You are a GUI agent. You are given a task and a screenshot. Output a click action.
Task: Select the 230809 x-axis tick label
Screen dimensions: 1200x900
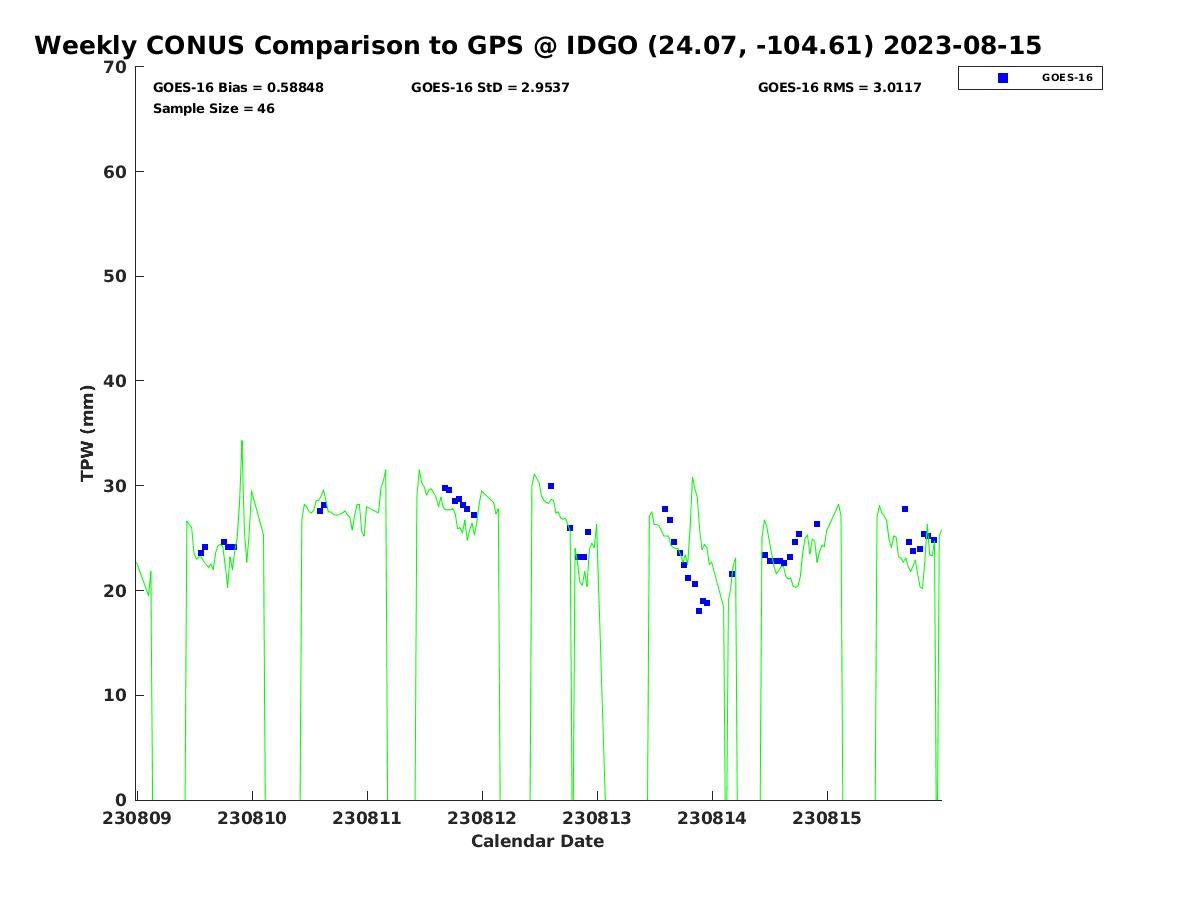[x=137, y=818]
